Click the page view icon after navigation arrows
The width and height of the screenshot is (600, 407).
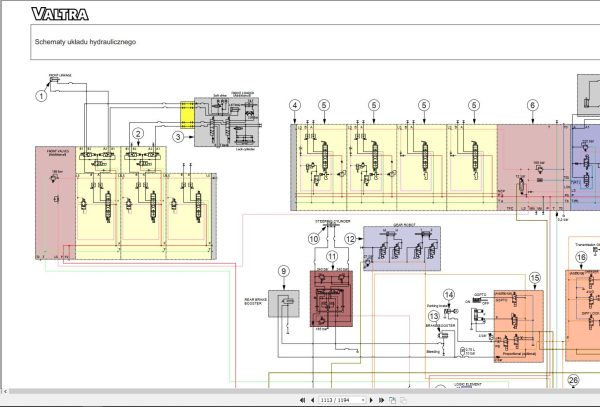coord(391,400)
